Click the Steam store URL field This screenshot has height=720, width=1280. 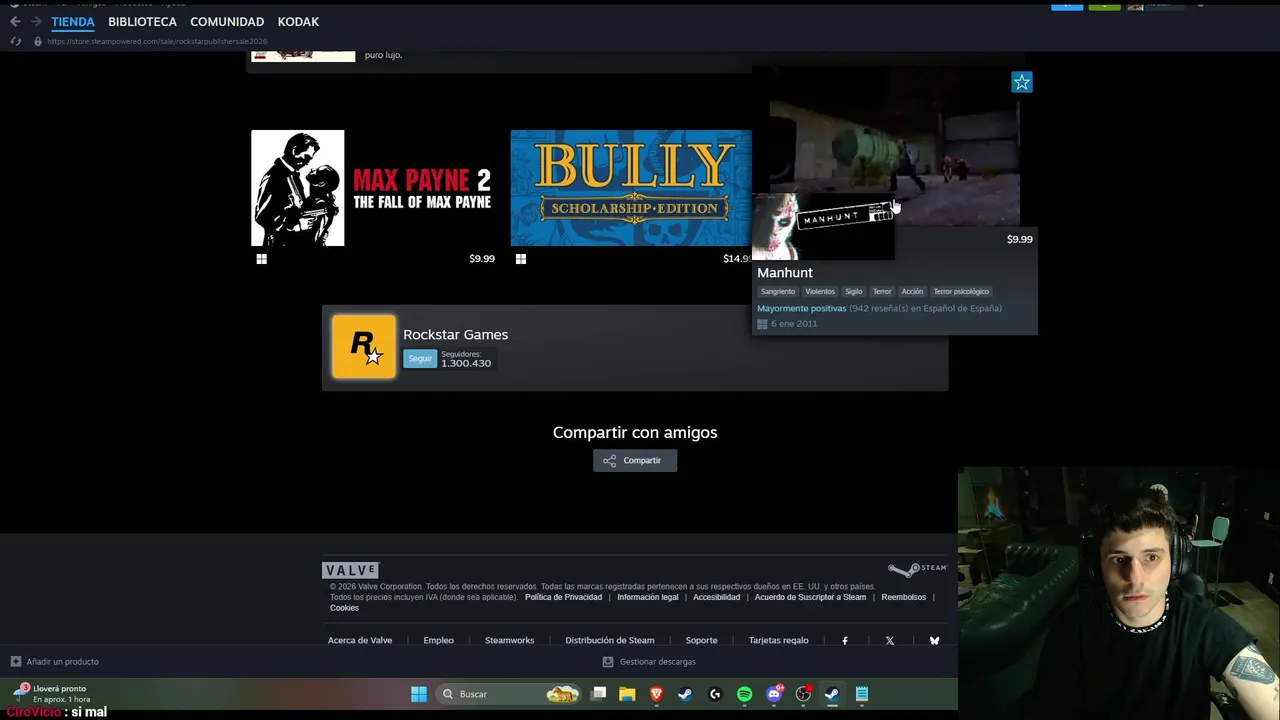tap(157, 41)
